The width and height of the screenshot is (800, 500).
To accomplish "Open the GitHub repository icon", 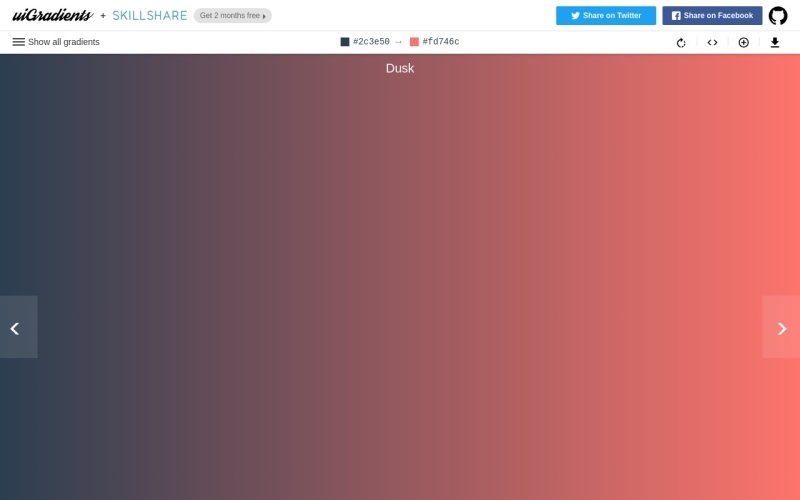I will pyautogui.click(x=778, y=15).
